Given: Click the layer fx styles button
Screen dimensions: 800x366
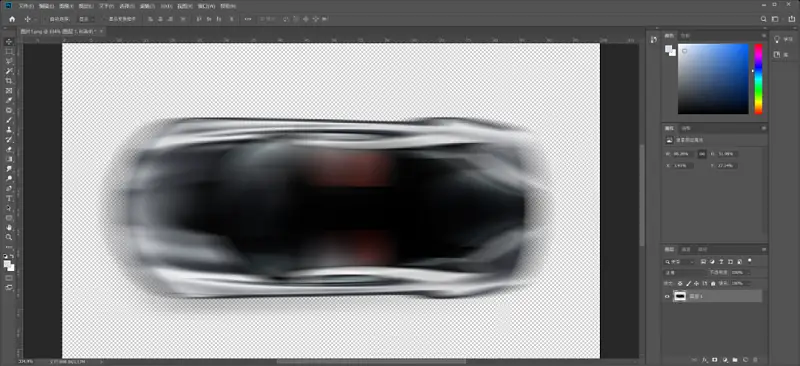Looking at the screenshot, I should coord(705,360).
